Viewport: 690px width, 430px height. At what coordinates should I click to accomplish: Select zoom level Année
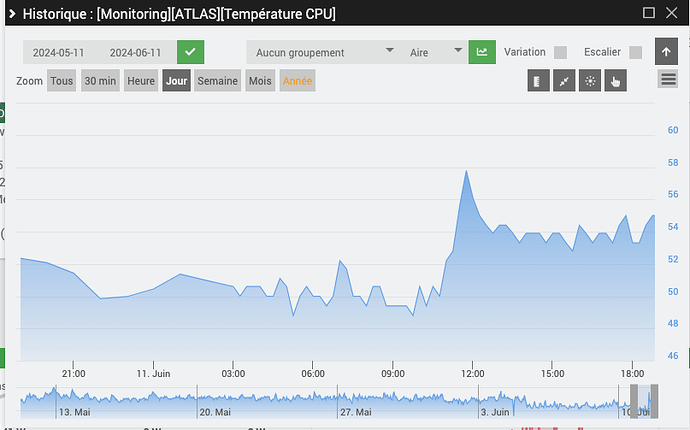297,81
